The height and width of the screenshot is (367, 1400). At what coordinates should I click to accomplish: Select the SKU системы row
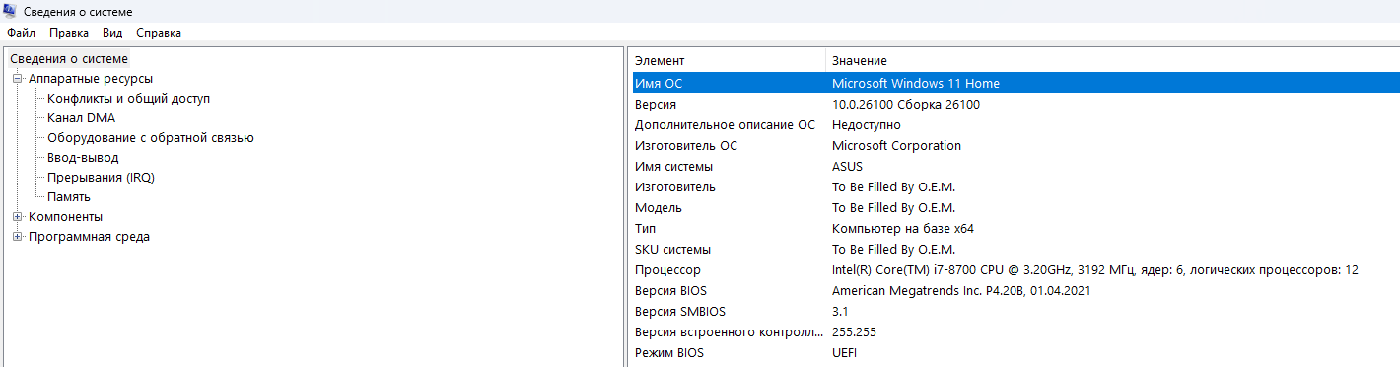pyautogui.click(x=1015, y=249)
